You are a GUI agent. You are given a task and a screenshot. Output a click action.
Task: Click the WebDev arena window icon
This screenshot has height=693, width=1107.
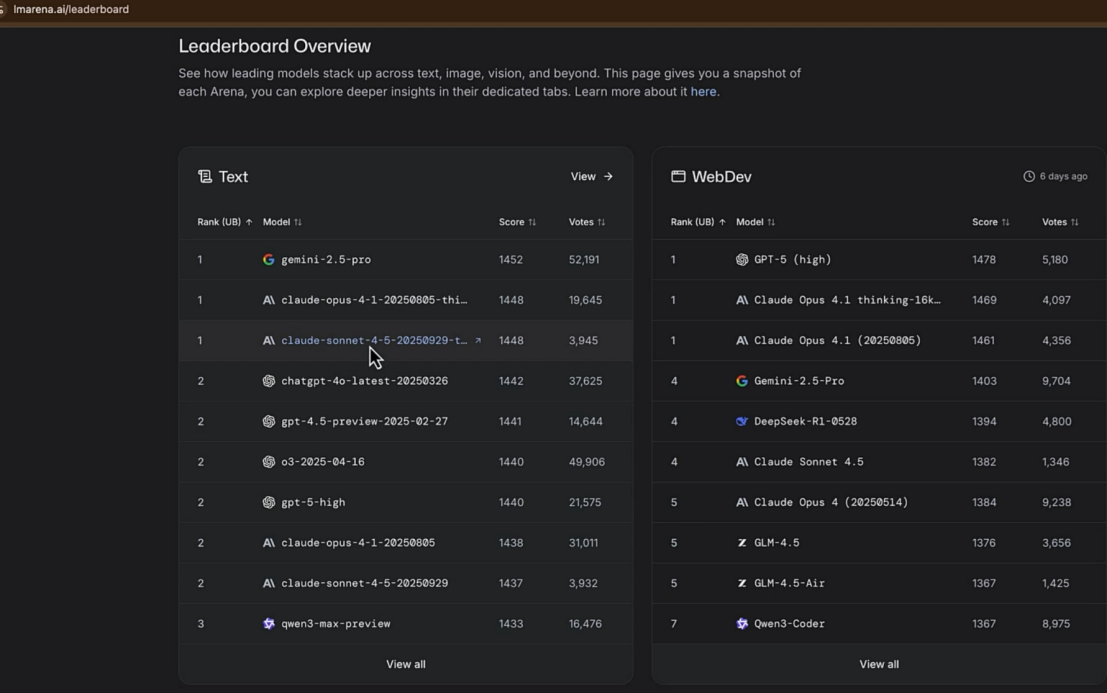coord(678,176)
